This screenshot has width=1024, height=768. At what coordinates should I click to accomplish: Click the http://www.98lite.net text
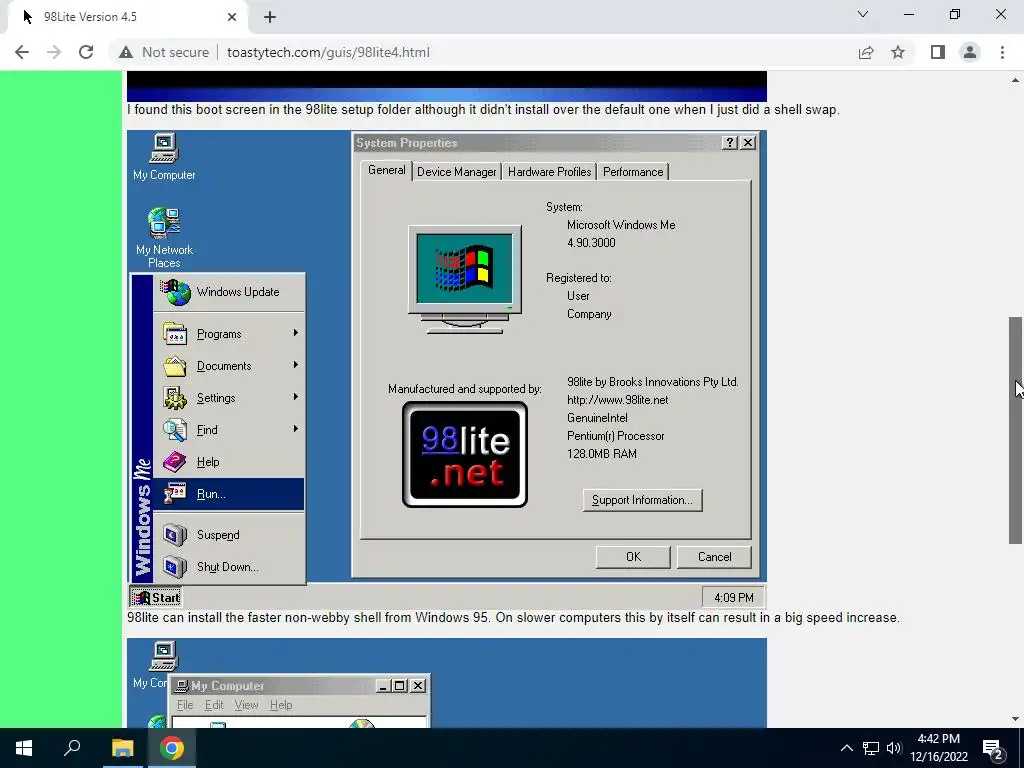point(617,400)
